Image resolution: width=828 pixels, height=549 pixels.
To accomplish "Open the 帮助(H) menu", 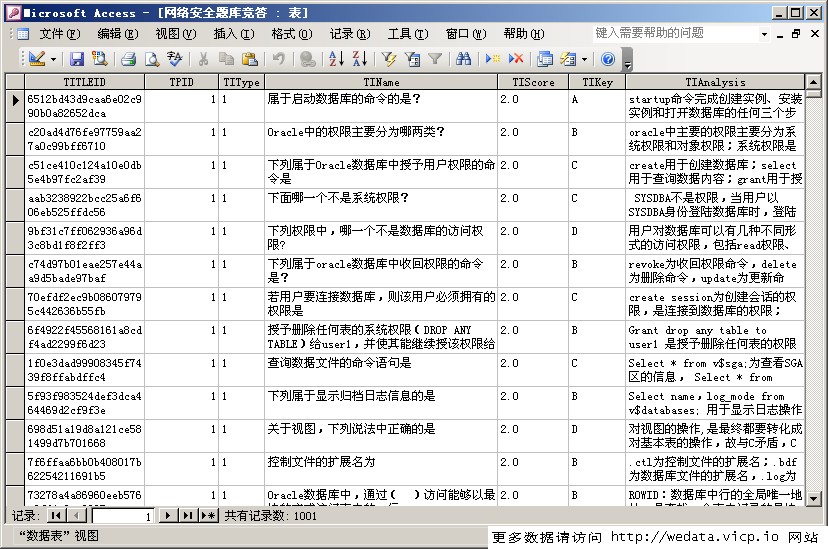I will tap(524, 34).
